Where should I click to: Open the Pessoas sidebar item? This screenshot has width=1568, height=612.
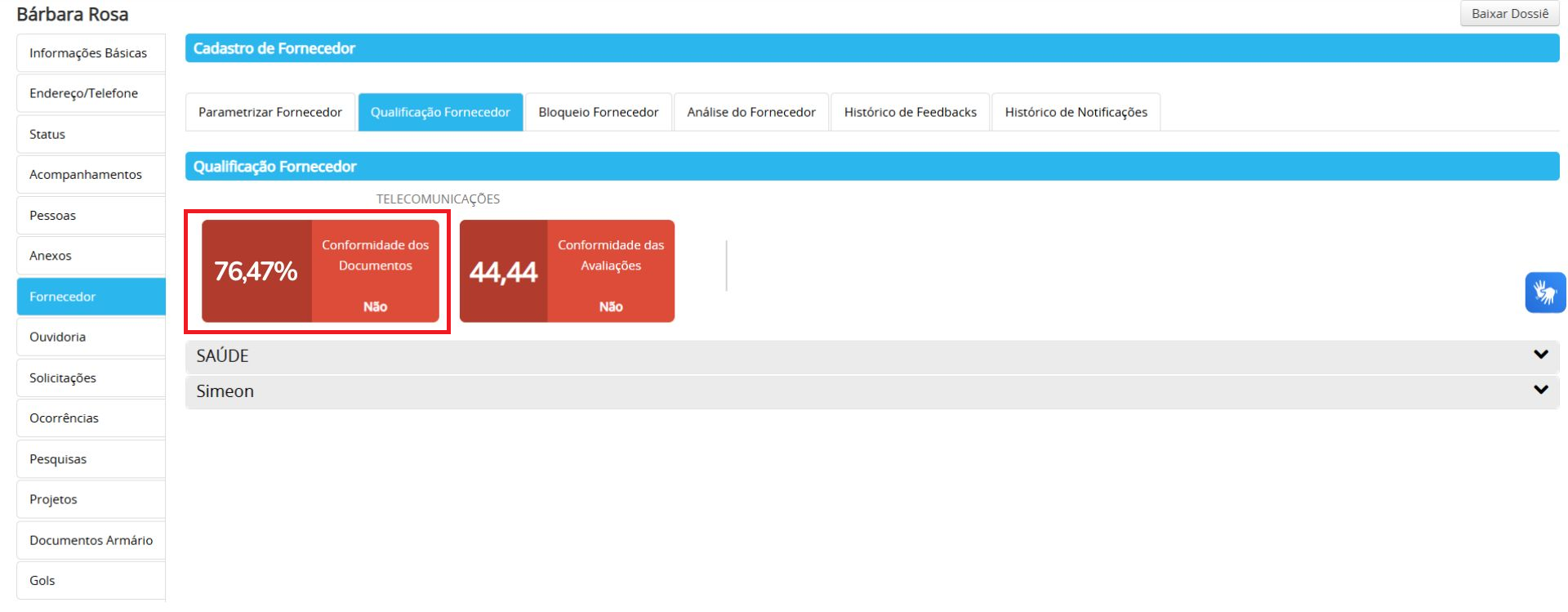[x=91, y=215]
